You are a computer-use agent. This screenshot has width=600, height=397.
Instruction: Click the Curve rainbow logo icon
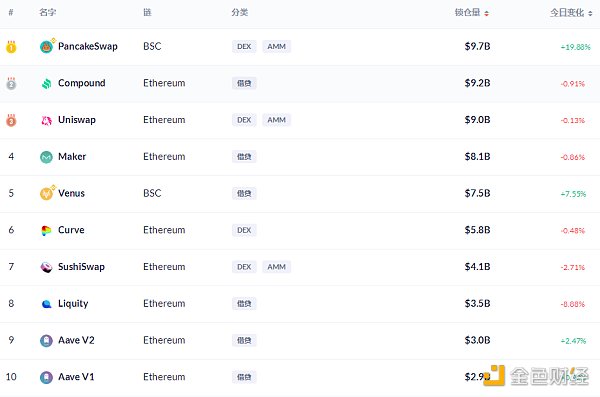click(46, 230)
